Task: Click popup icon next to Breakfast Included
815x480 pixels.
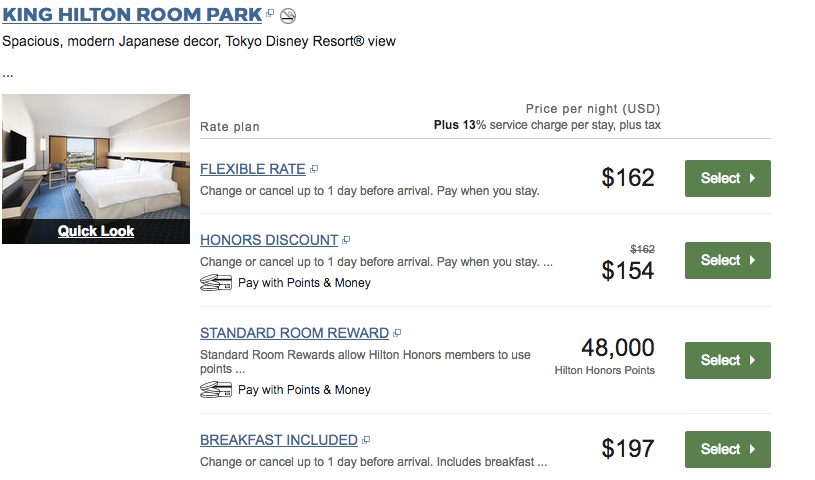Action: 366,441
